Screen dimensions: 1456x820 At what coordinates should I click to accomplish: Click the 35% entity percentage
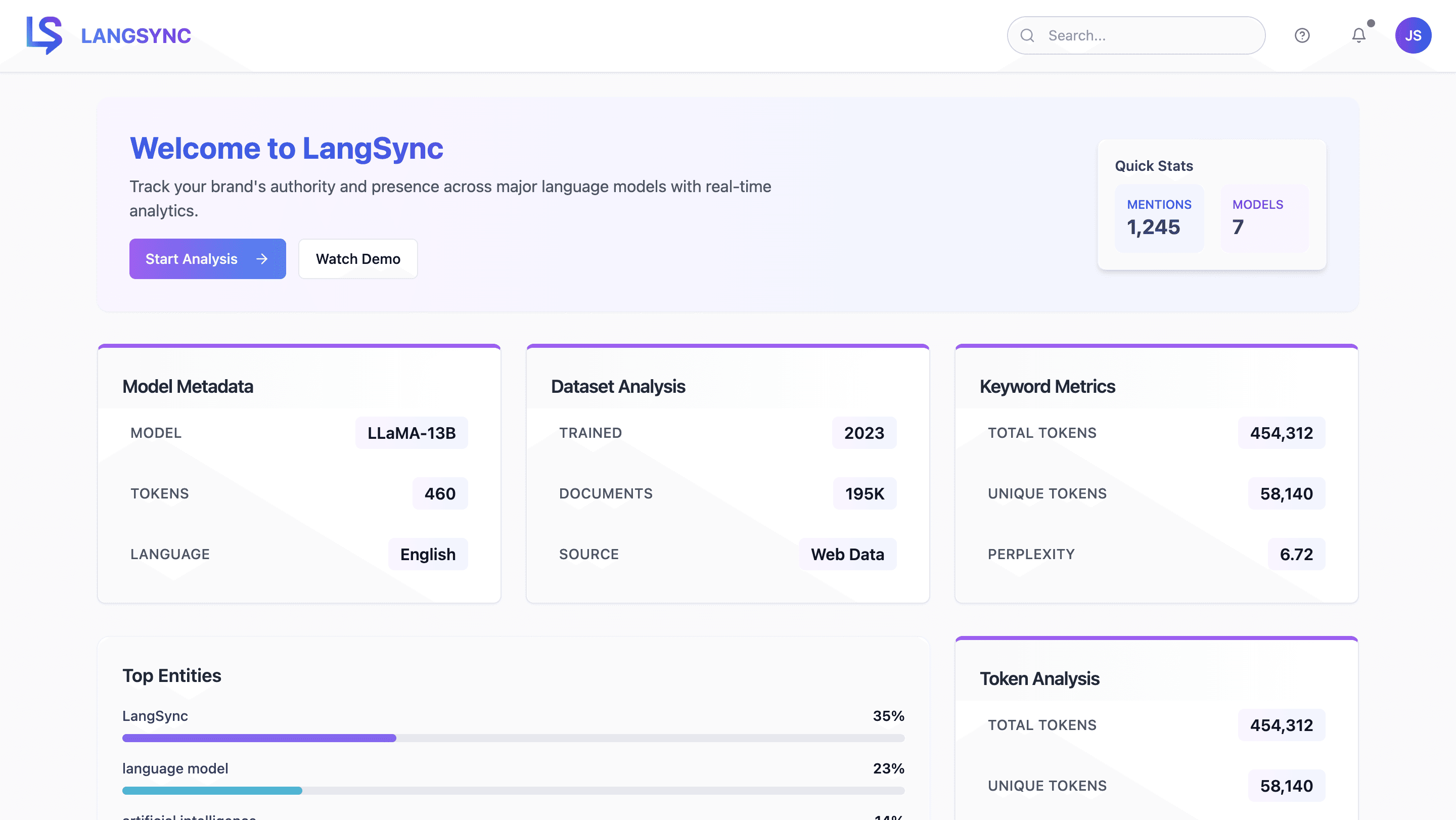pyautogui.click(x=888, y=716)
